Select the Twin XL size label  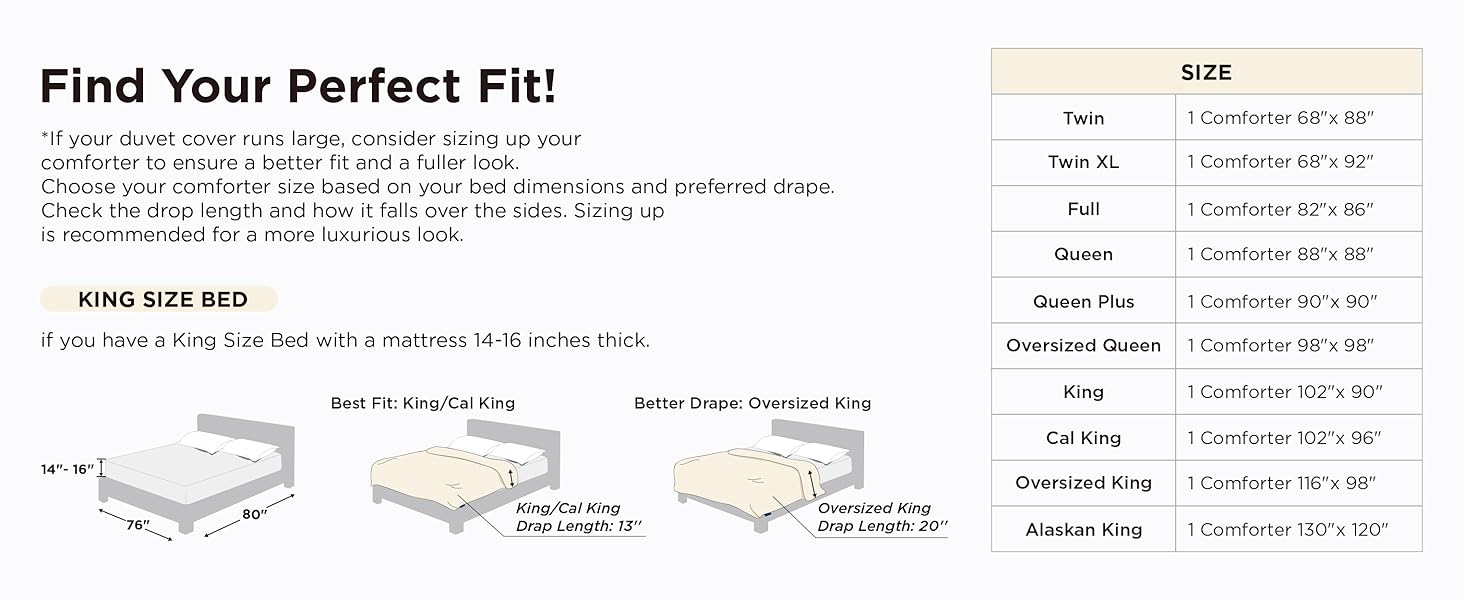click(1084, 162)
